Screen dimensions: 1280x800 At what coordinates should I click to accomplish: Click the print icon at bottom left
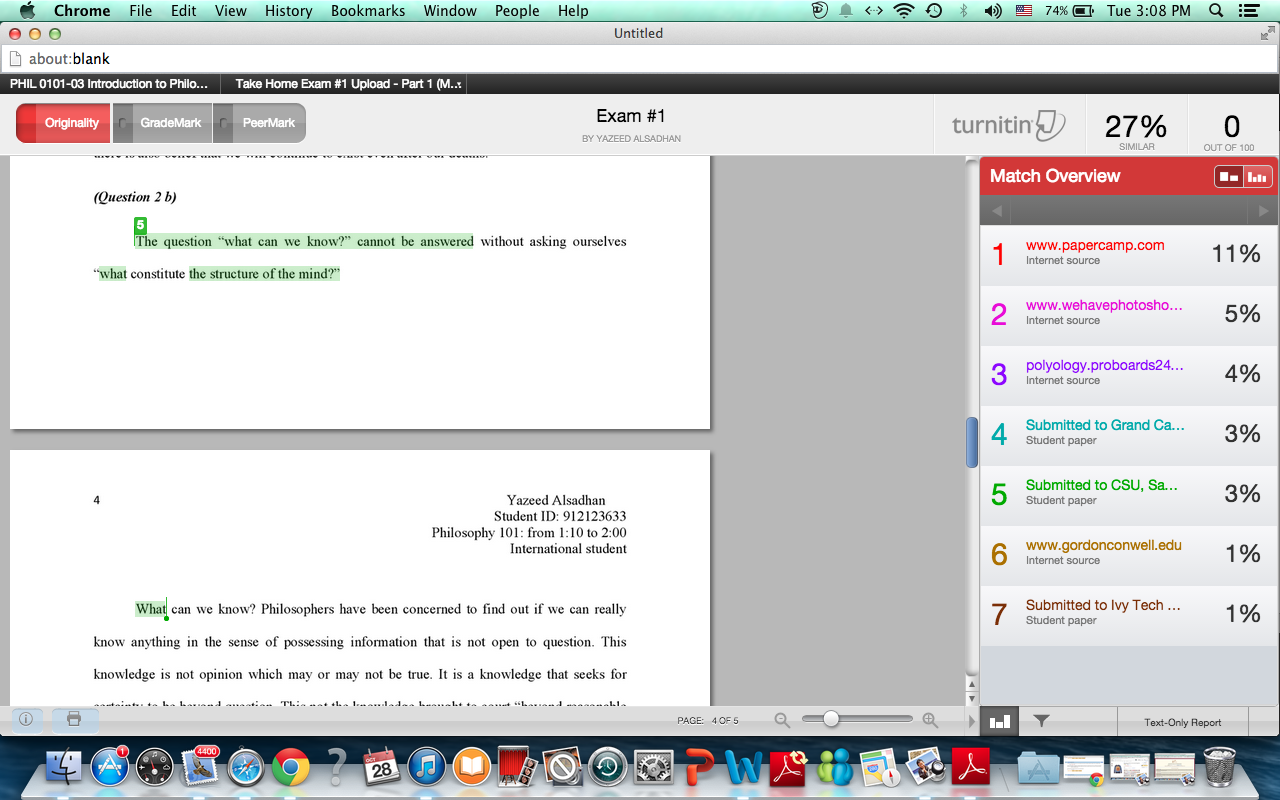(x=73, y=719)
